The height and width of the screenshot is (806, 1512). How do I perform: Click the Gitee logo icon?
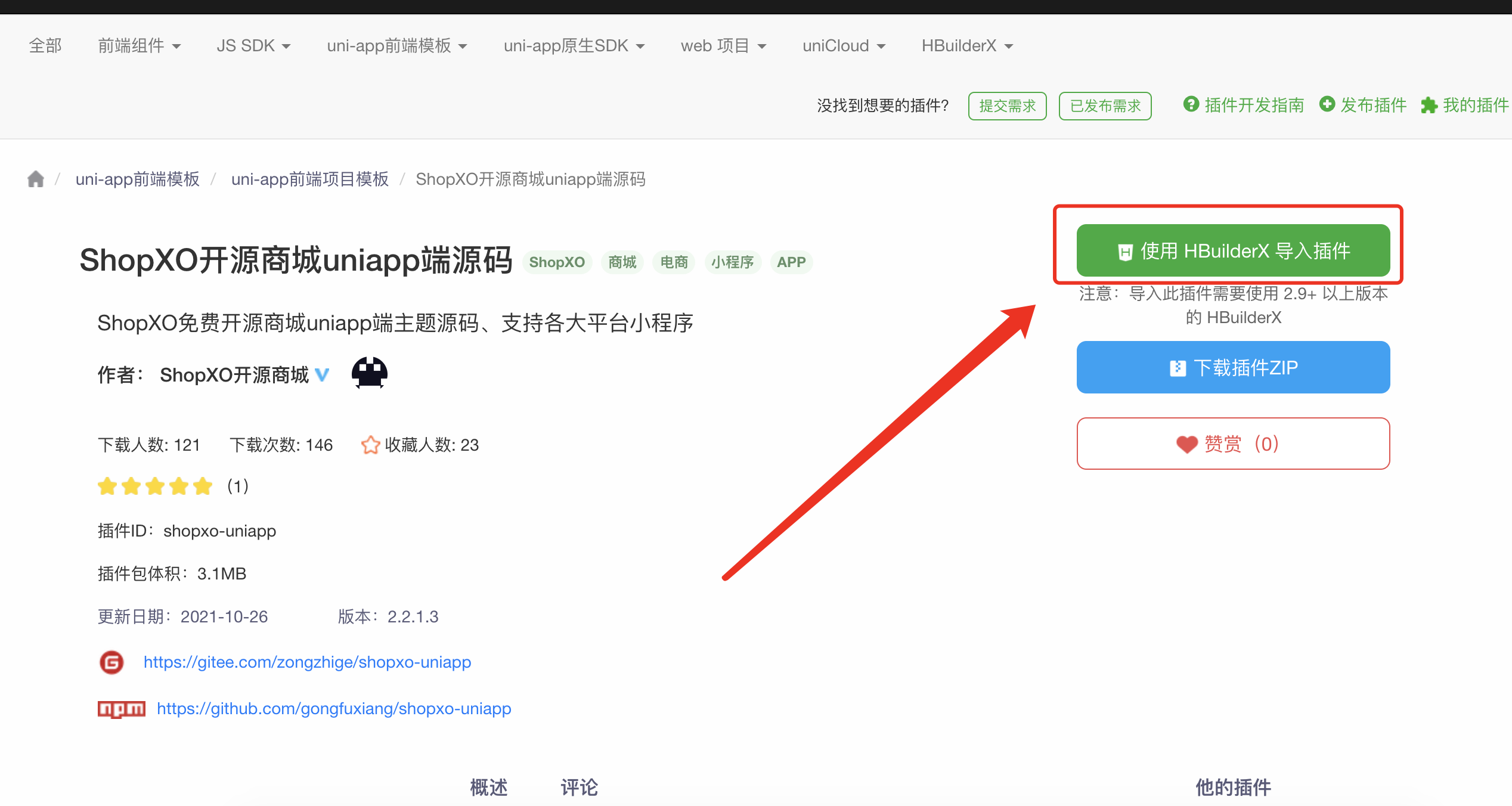[111, 662]
